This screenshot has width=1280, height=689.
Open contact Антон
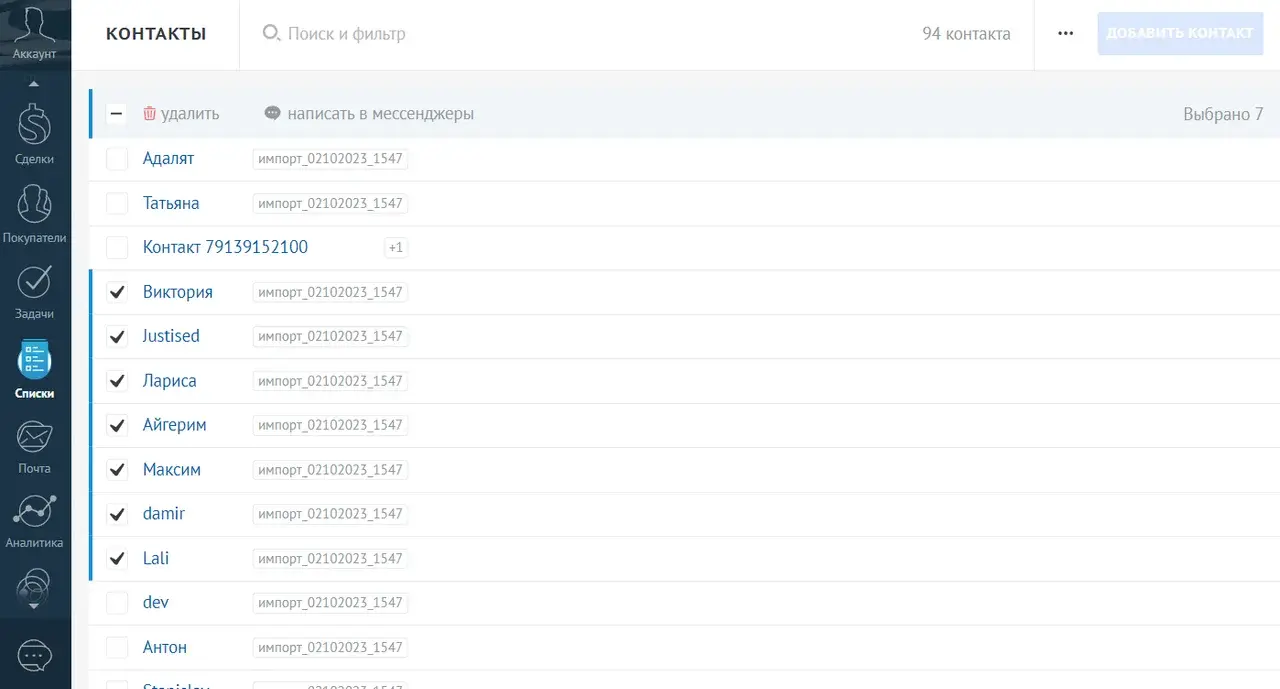(x=165, y=647)
